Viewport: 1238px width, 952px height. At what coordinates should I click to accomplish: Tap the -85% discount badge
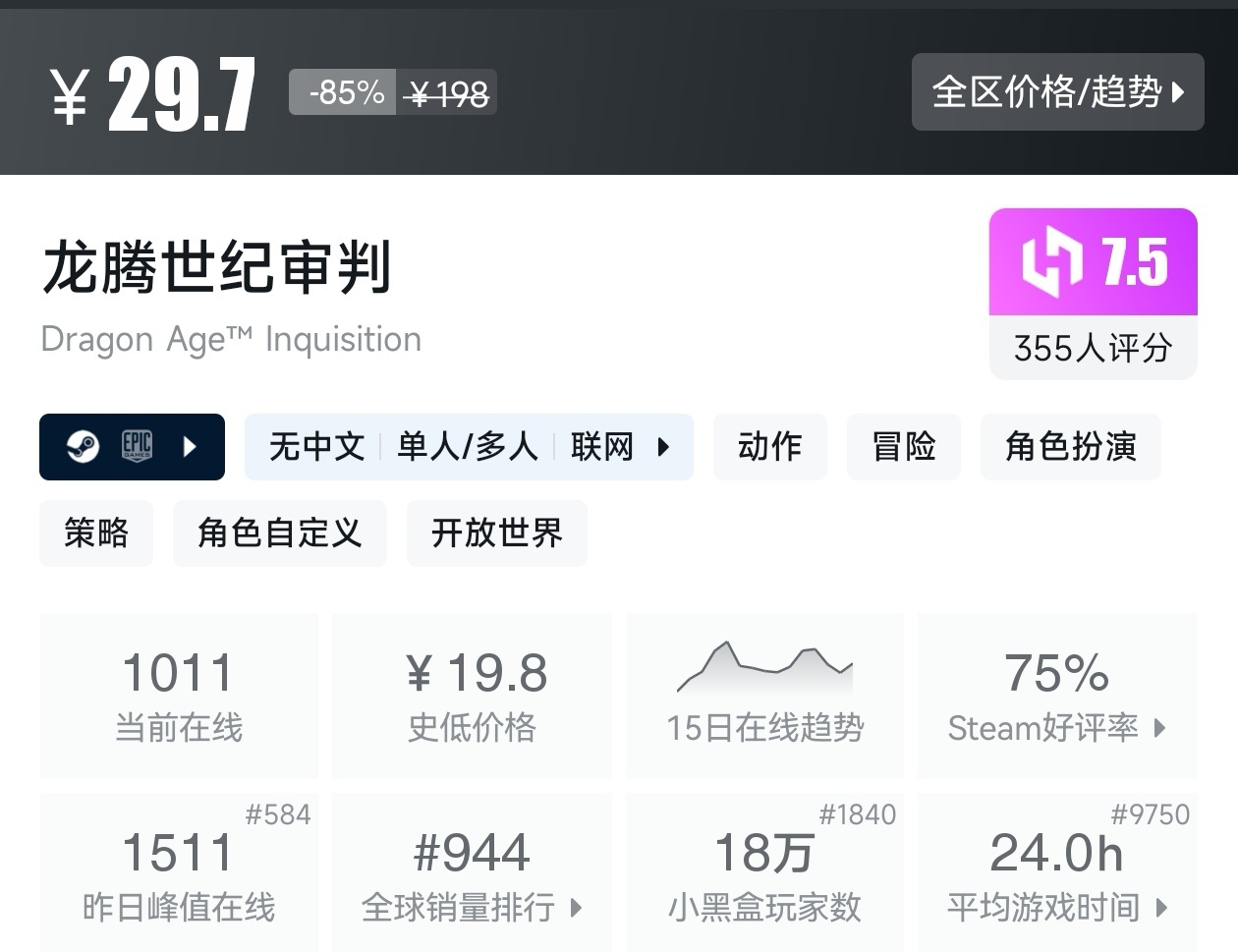pyautogui.click(x=343, y=92)
